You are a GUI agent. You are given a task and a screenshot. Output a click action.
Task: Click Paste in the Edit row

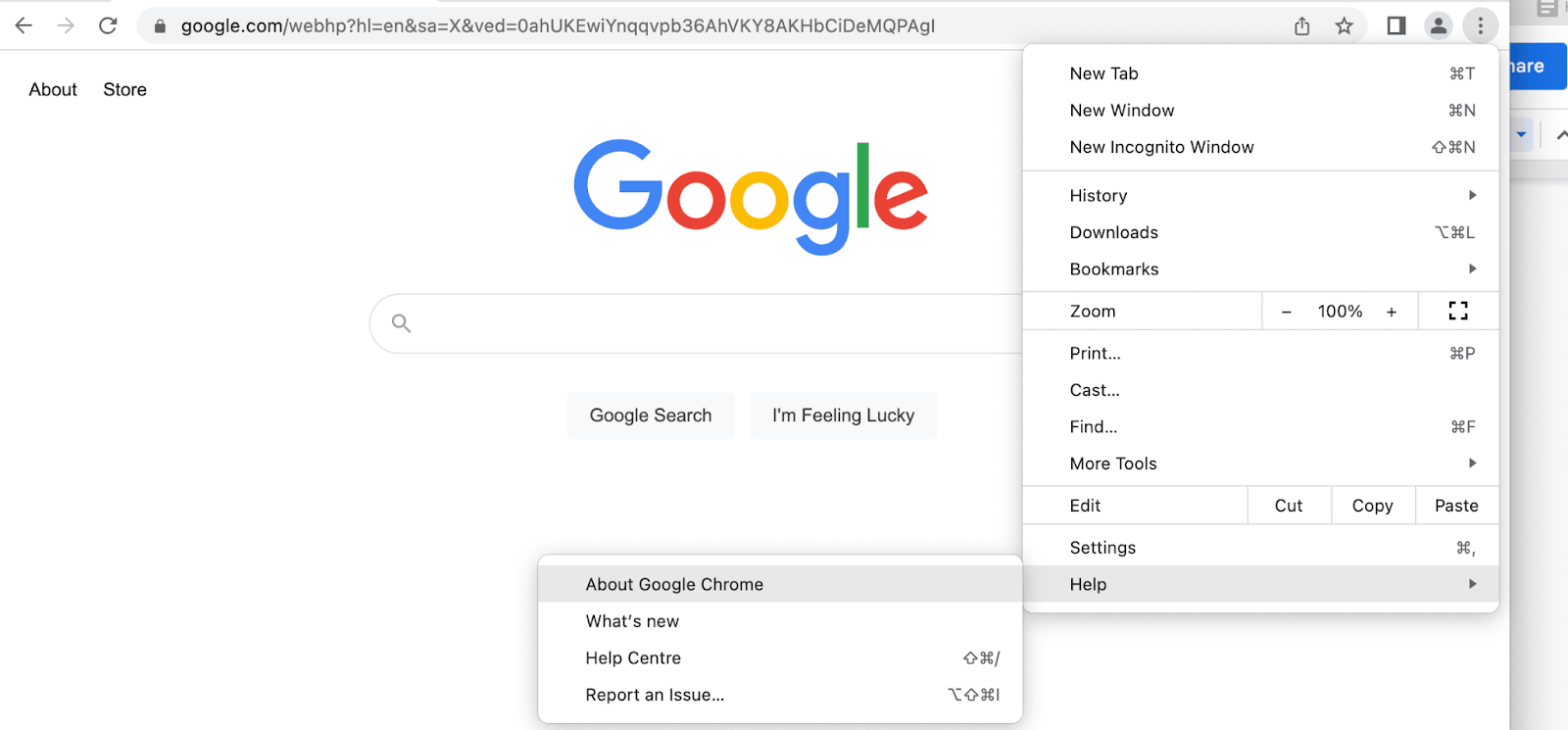click(1457, 506)
